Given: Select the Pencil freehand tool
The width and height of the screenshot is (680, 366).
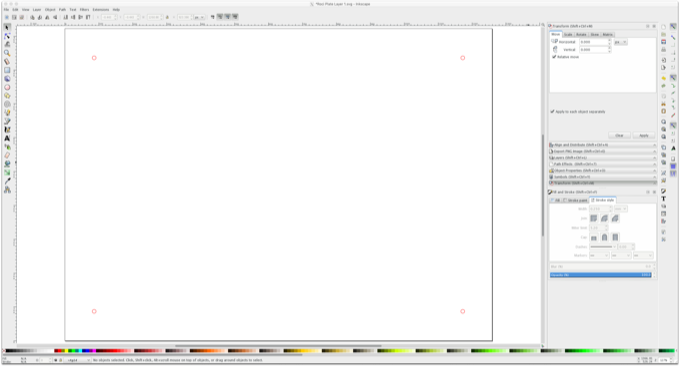Looking at the screenshot, I should point(7,113).
